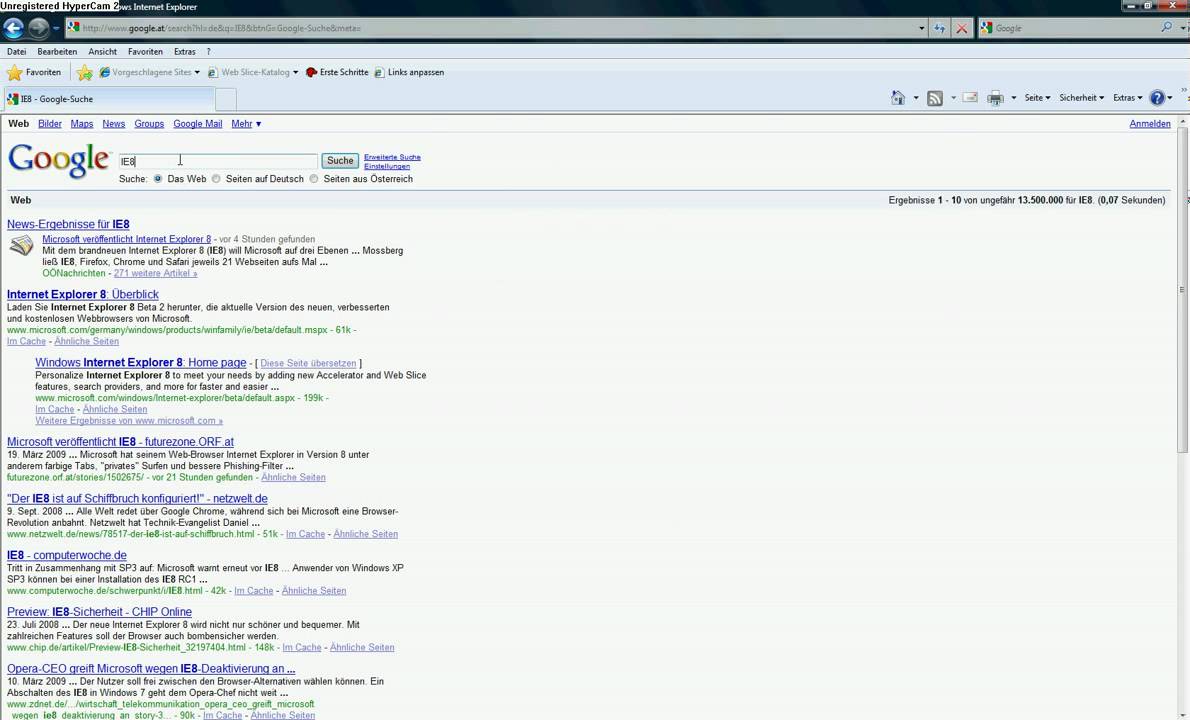Click the vertical page scrollbar thumb

coord(1182,290)
